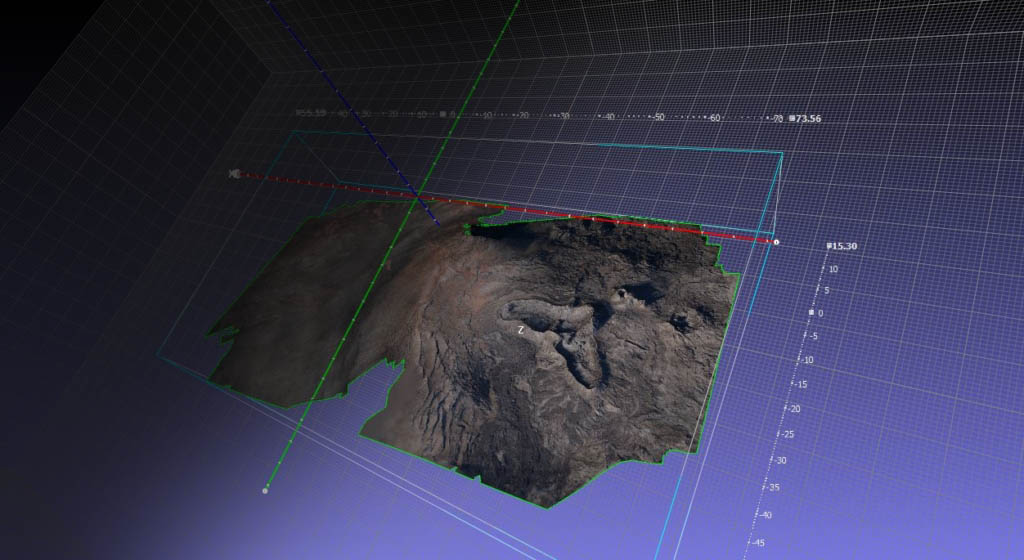Click the -45 tick on the vertical scale
Image resolution: width=1024 pixels, height=560 pixels.
coord(757,543)
